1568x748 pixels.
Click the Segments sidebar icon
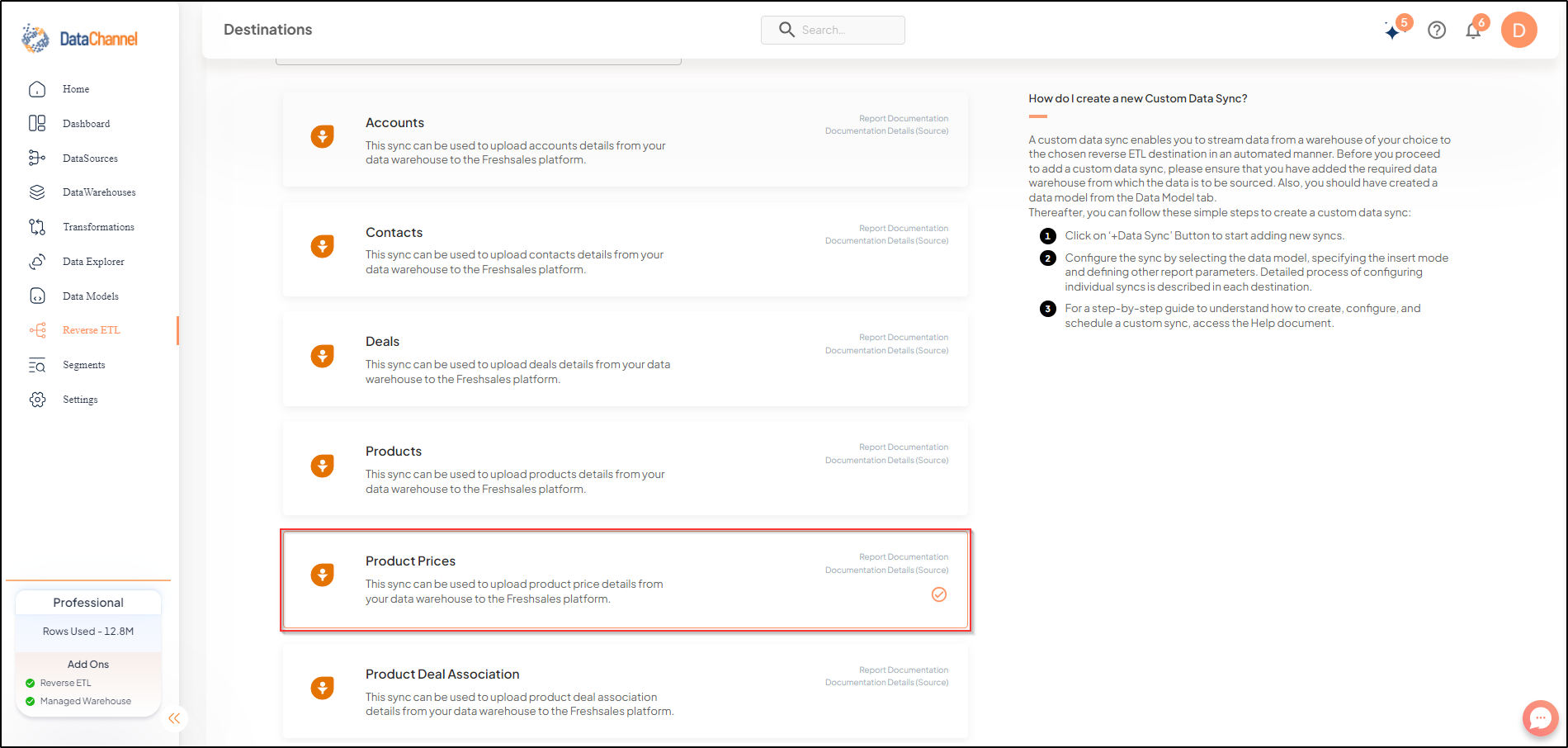(x=37, y=365)
